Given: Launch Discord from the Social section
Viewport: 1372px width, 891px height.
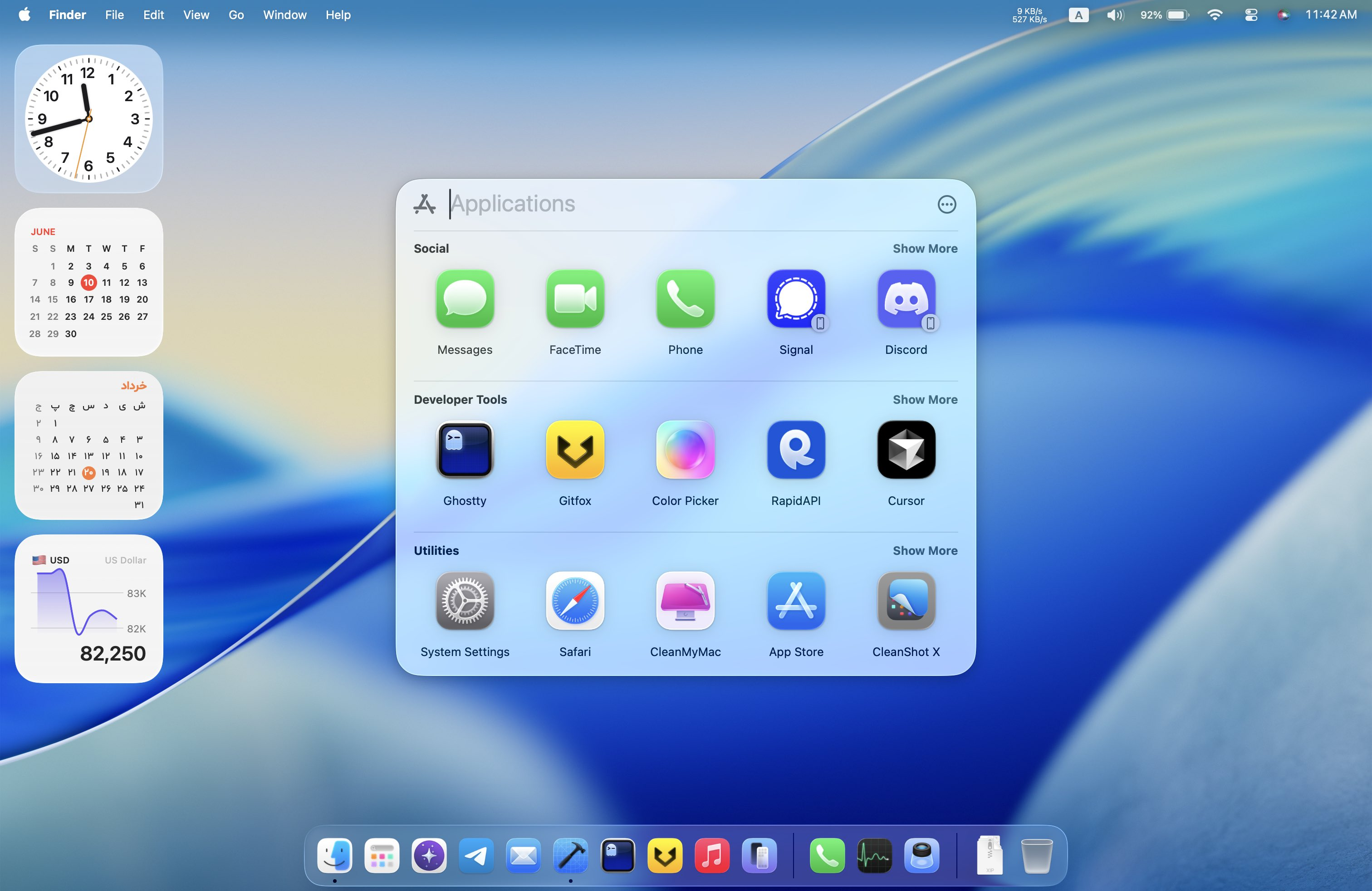Looking at the screenshot, I should (x=906, y=299).
